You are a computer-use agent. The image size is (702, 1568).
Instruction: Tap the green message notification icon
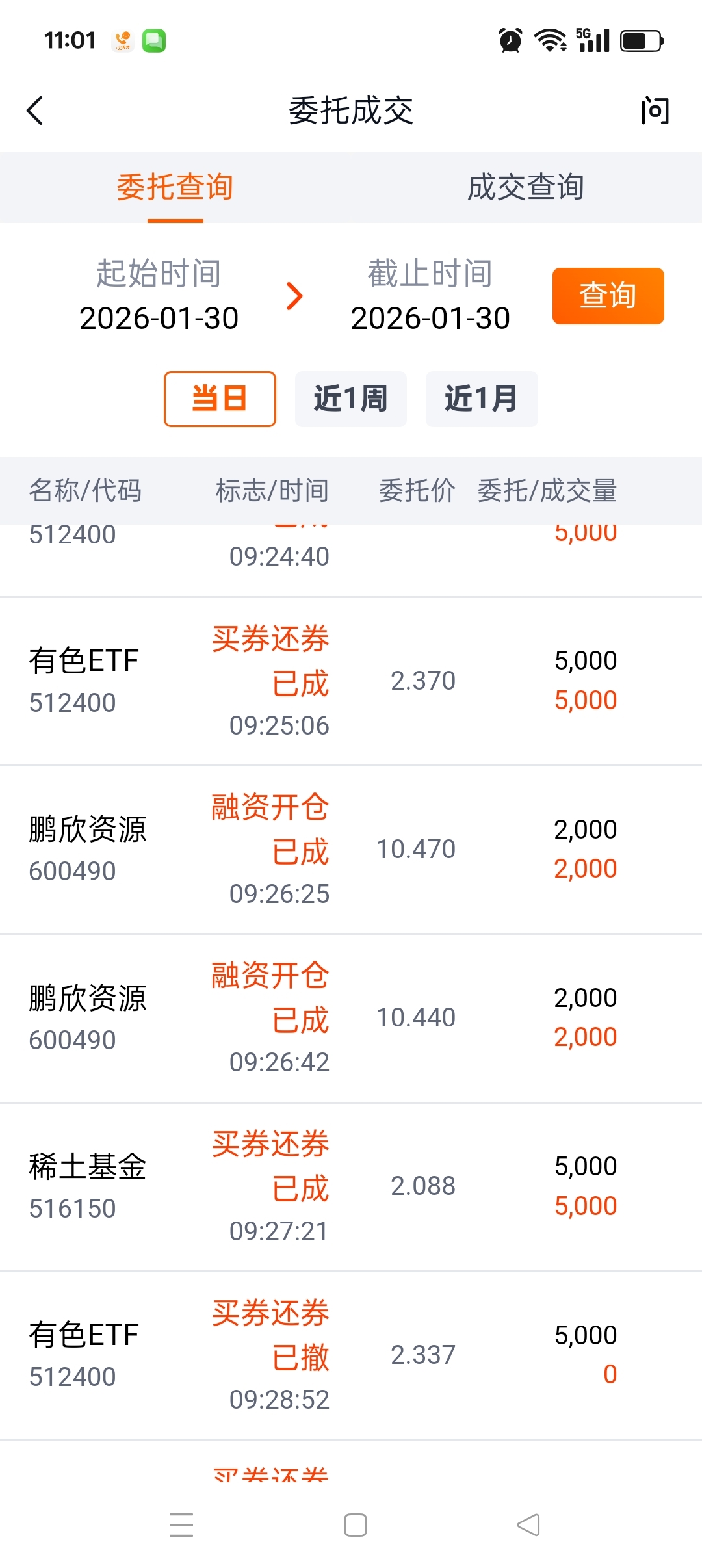tap(154, 41)
